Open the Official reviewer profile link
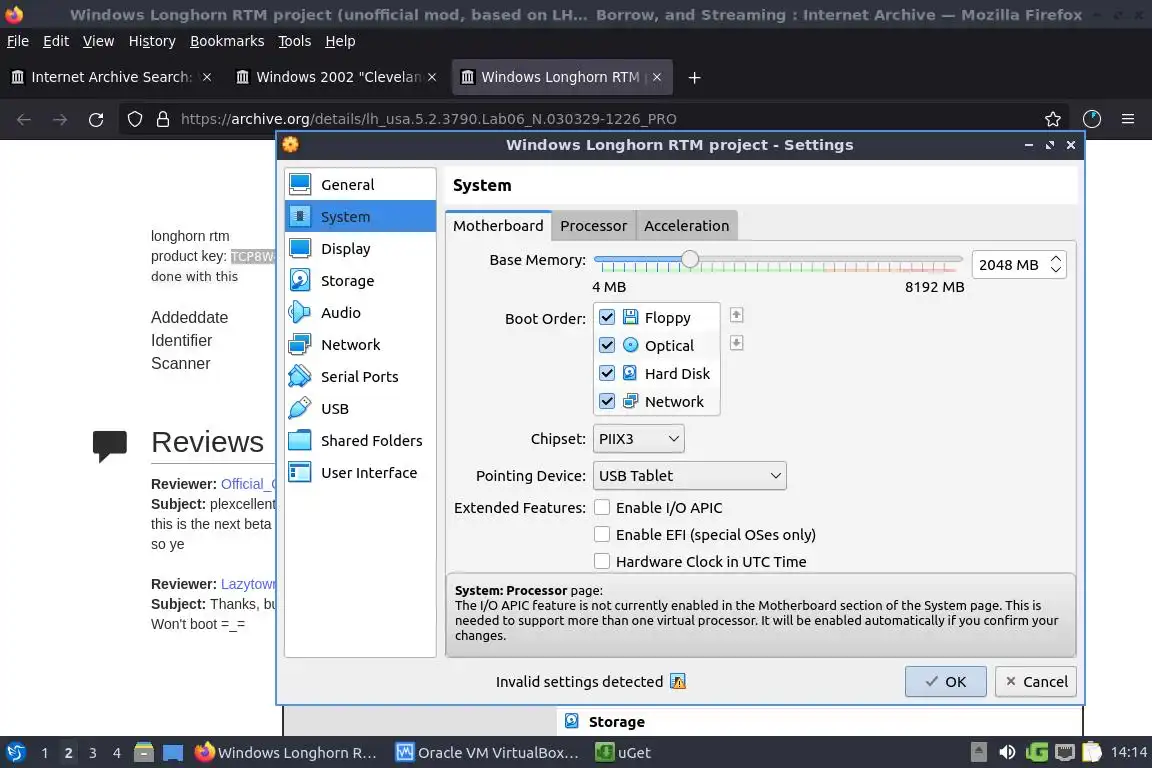Screen dimensions: 1152x768 (248, 484)
